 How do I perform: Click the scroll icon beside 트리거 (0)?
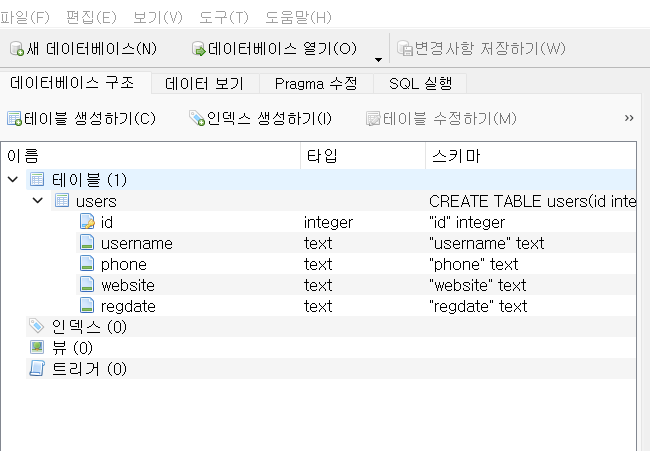(x=37, y=368)
